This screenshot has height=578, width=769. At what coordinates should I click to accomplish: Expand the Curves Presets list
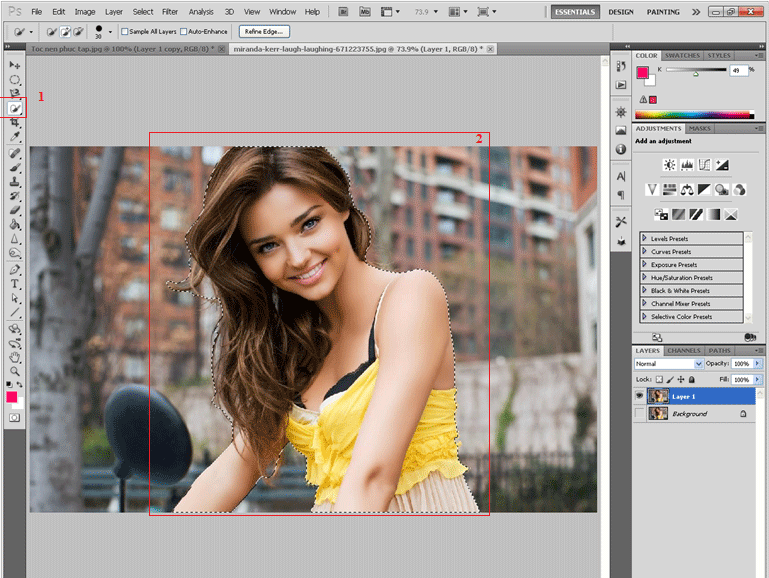tap(644, 252)
